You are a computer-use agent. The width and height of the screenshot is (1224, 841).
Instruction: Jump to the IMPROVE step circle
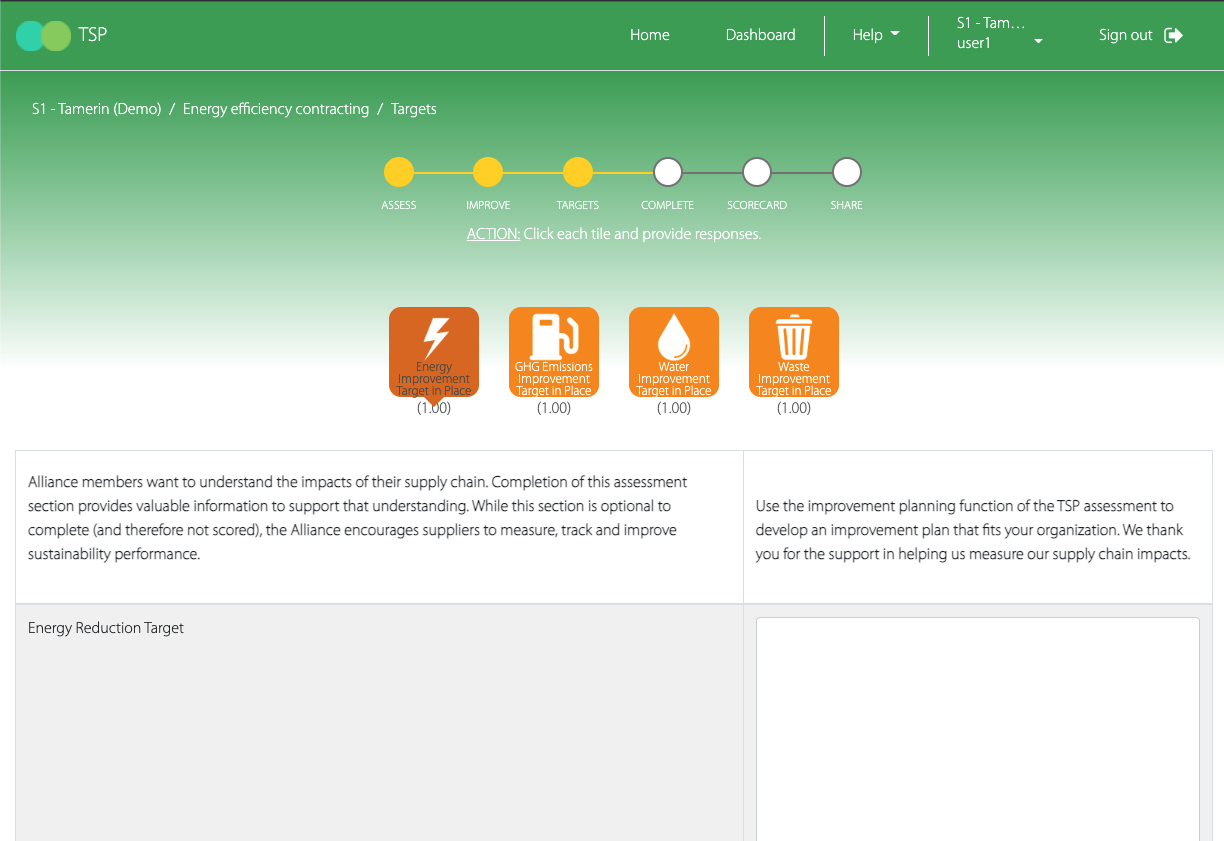(487, 173)
